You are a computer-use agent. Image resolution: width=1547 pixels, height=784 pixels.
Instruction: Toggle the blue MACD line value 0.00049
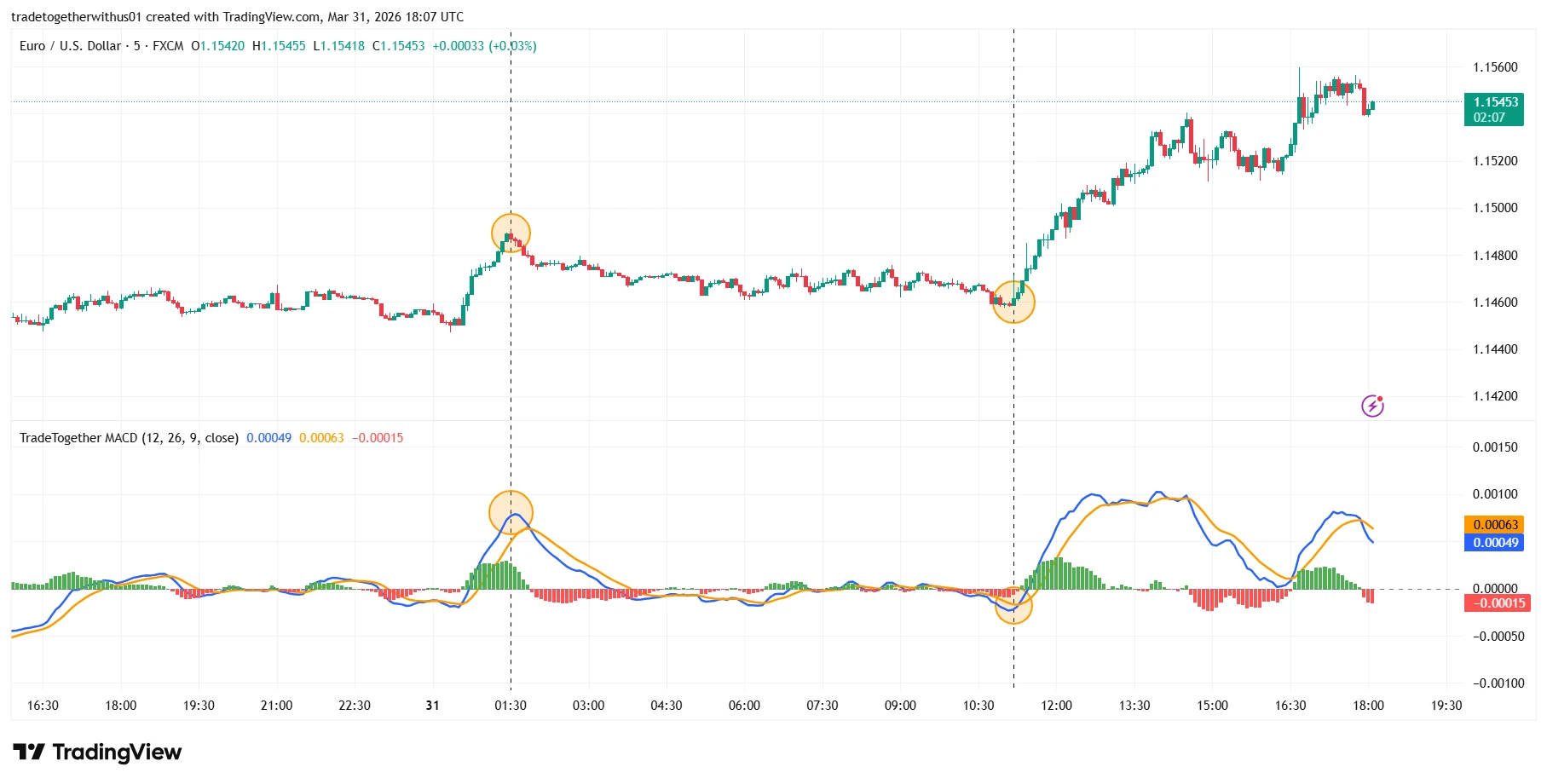coord(268,437)
